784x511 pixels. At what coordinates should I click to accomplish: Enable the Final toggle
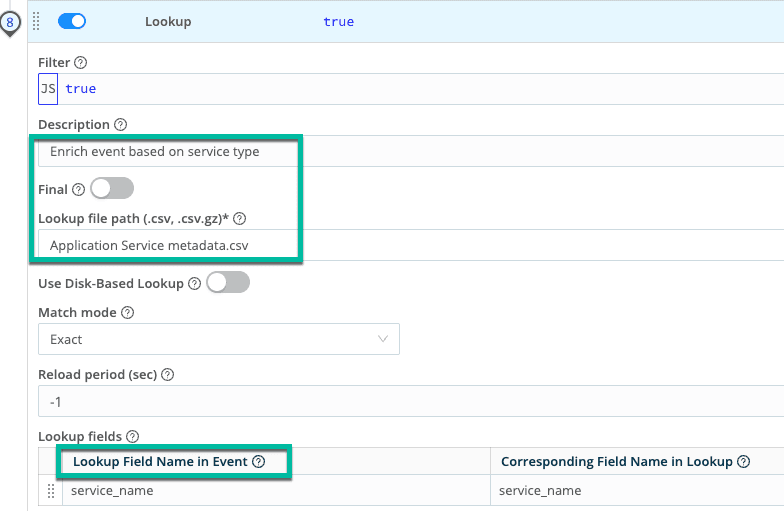point(111,189)
